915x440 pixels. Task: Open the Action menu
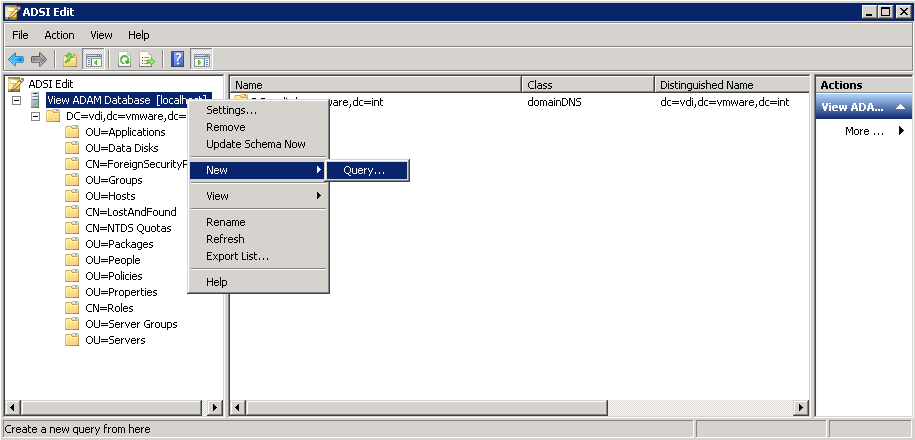coord(60,35)
